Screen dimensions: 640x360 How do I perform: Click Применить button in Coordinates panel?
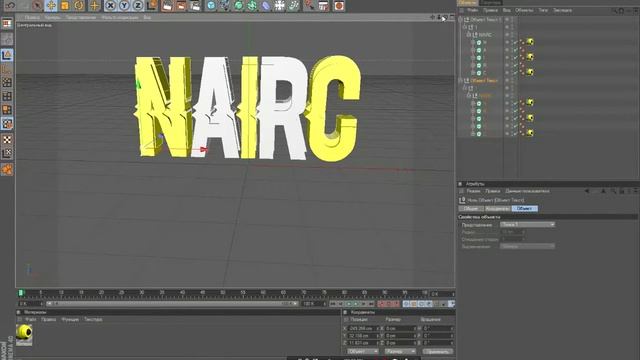[438, 351]
